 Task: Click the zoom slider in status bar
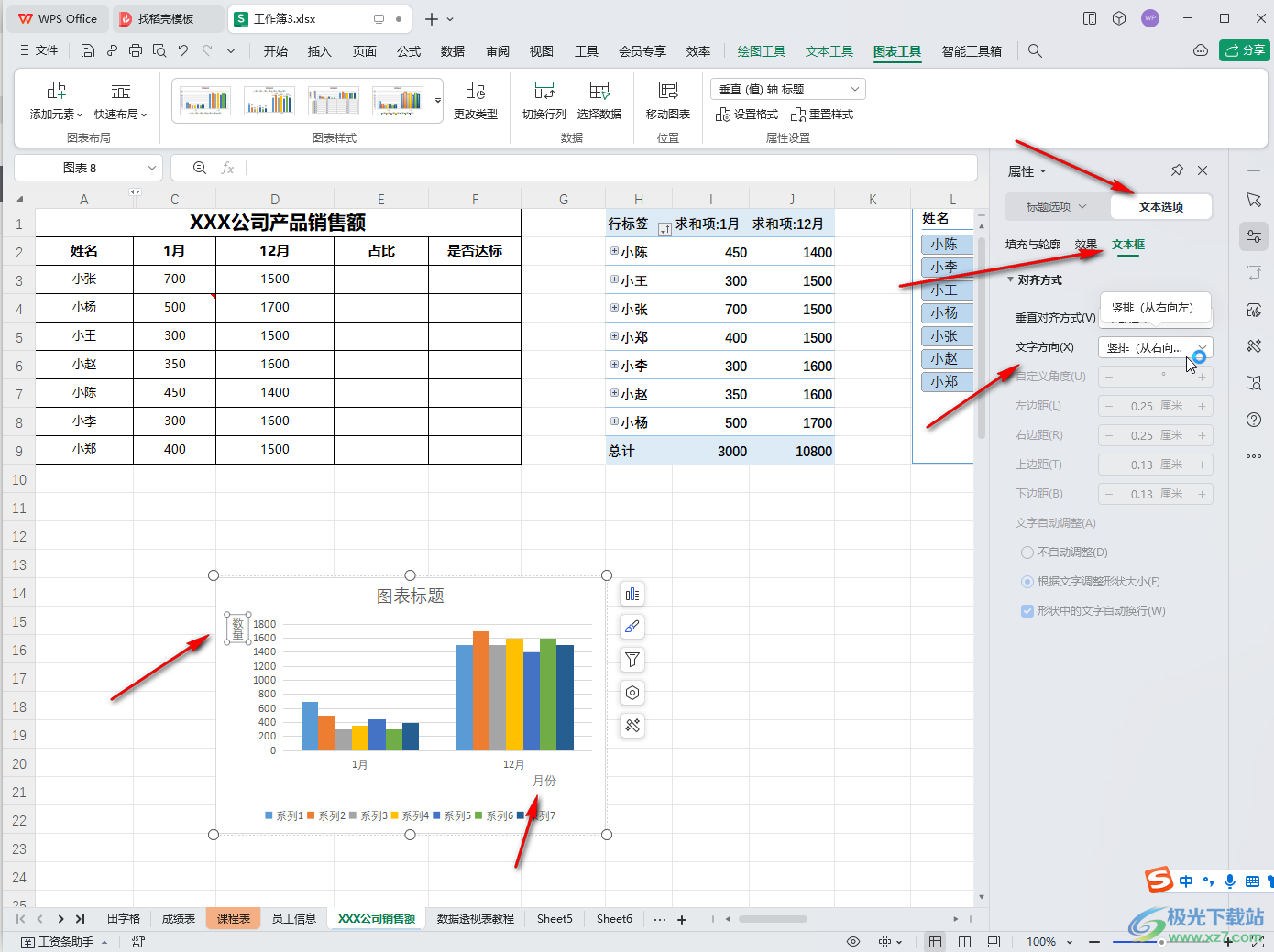coord(1161,941)
